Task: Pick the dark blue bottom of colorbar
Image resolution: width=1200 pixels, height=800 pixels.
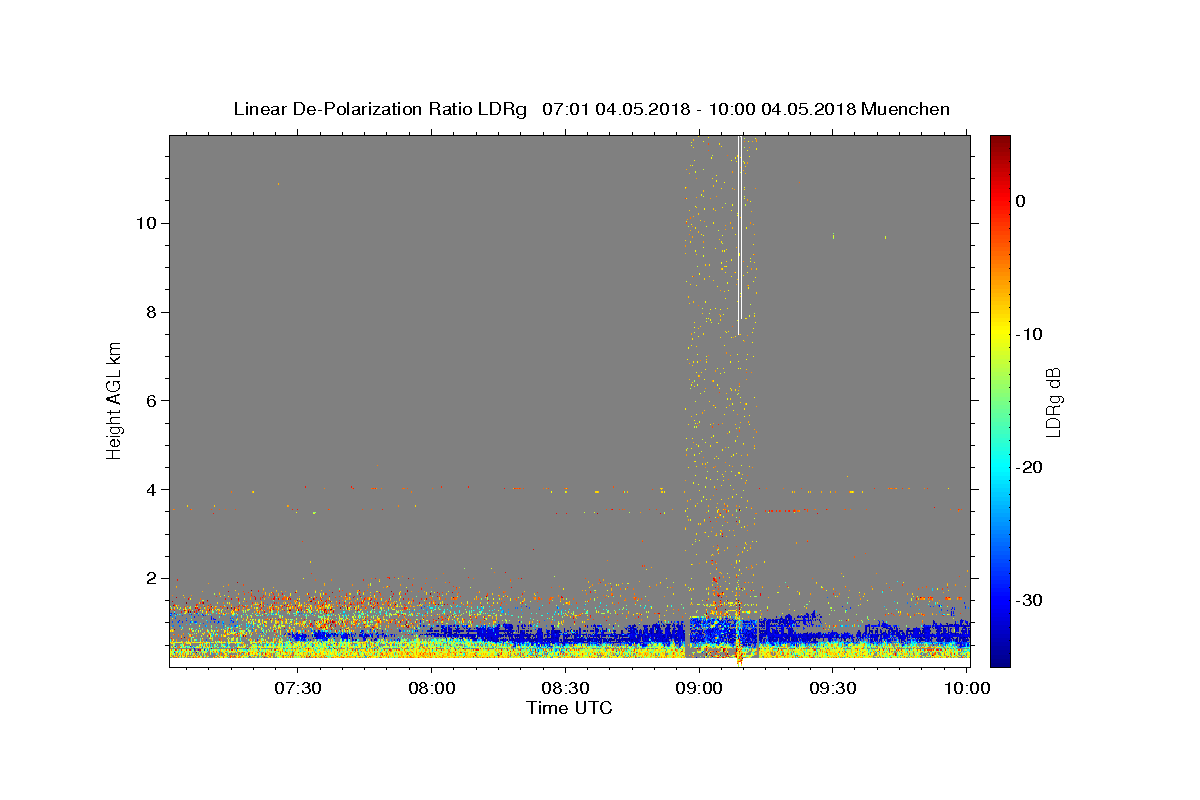Action: coord(1000,659)
